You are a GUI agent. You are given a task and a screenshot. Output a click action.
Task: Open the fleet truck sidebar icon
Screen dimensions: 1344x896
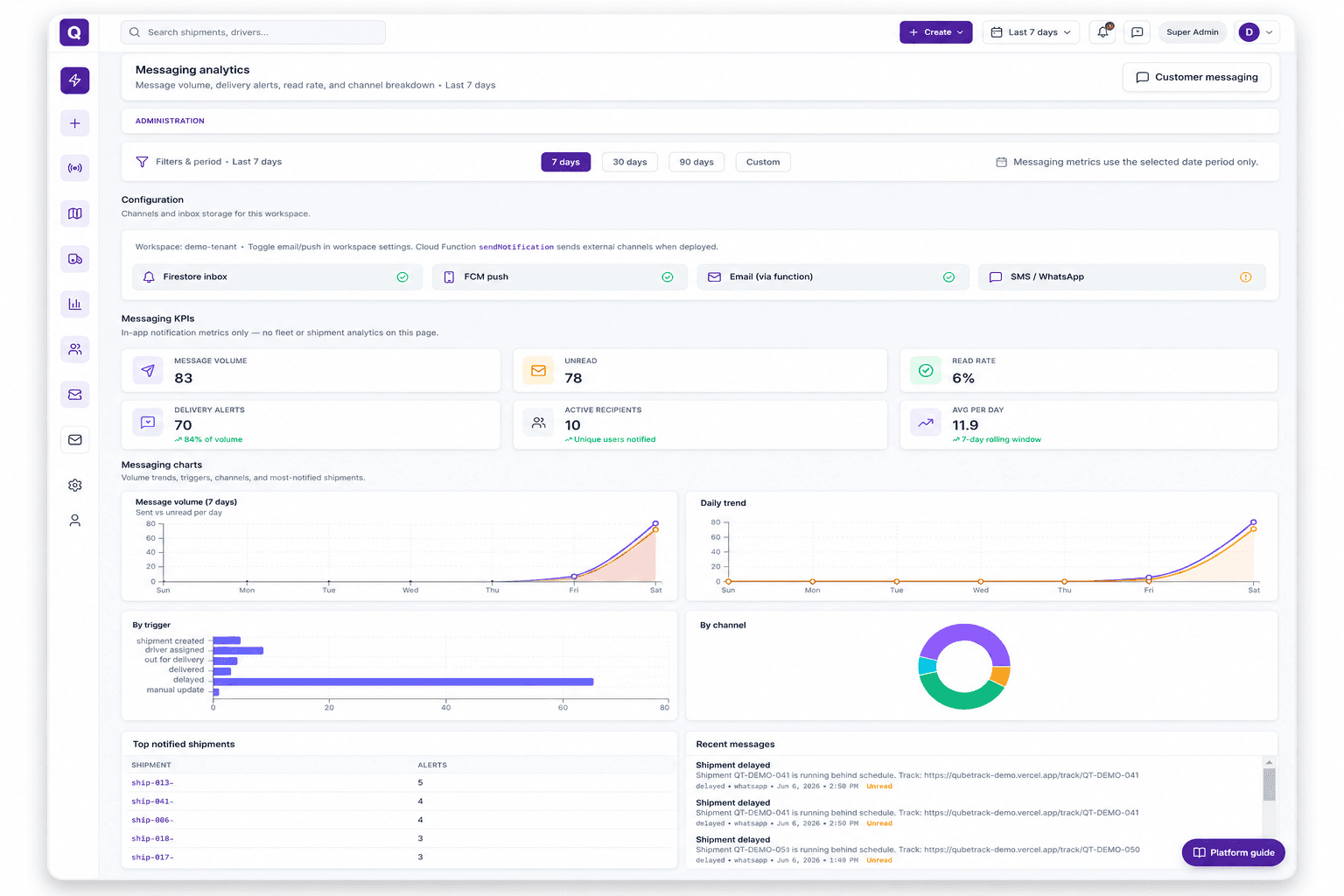74,259
